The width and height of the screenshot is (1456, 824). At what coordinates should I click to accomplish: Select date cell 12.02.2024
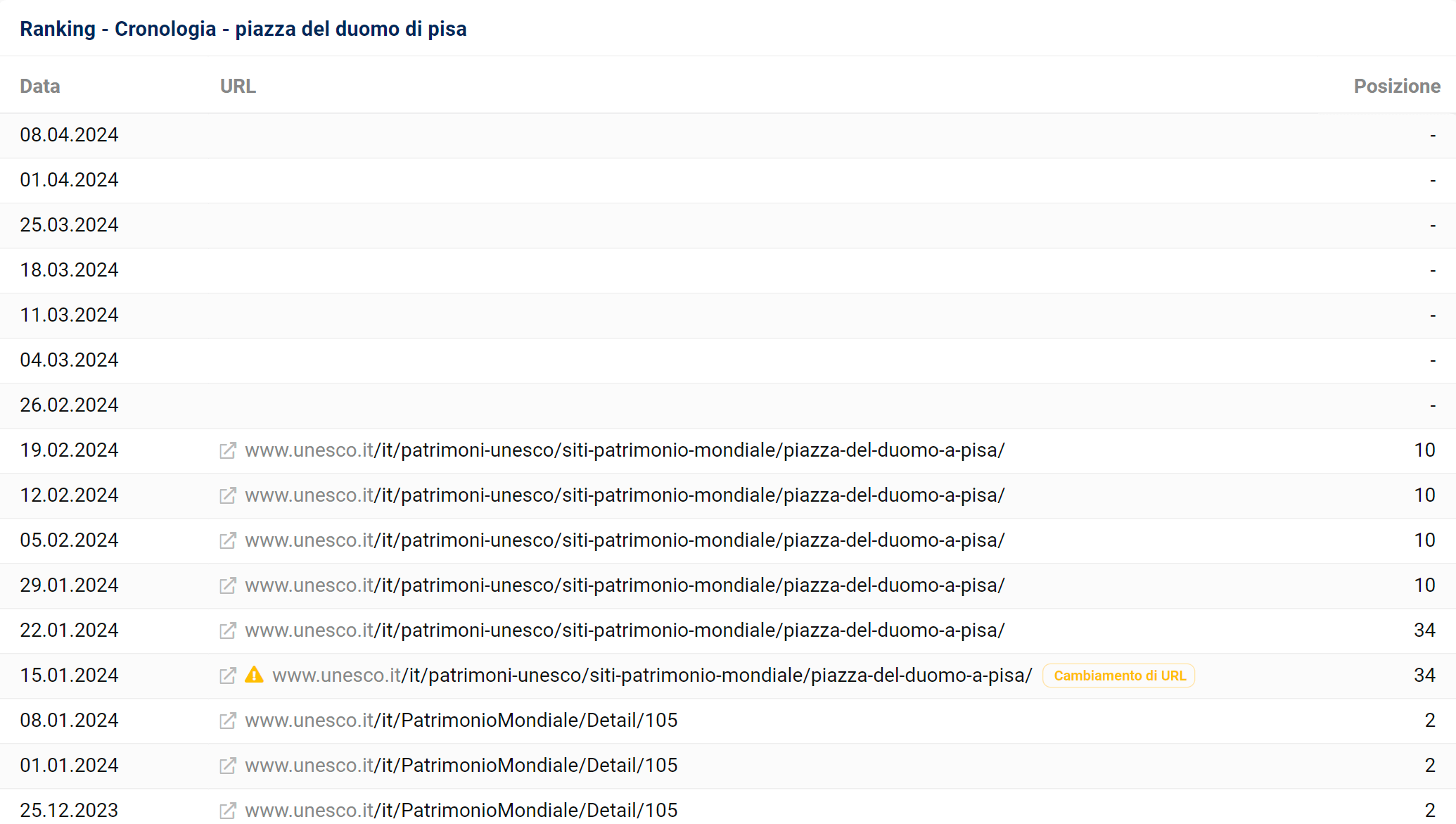pyautogui.click(x=69, y=495)
